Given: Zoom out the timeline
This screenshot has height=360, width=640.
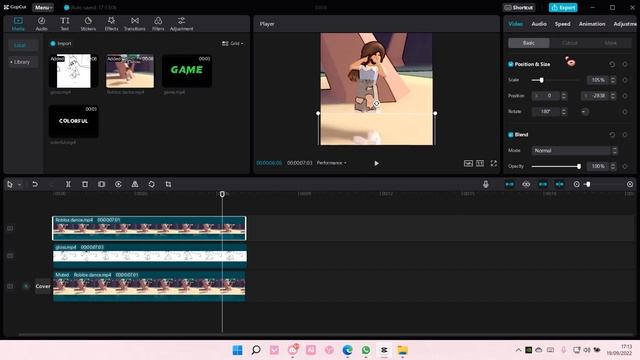Looking at the screenshot, I should tap(576, 184).
